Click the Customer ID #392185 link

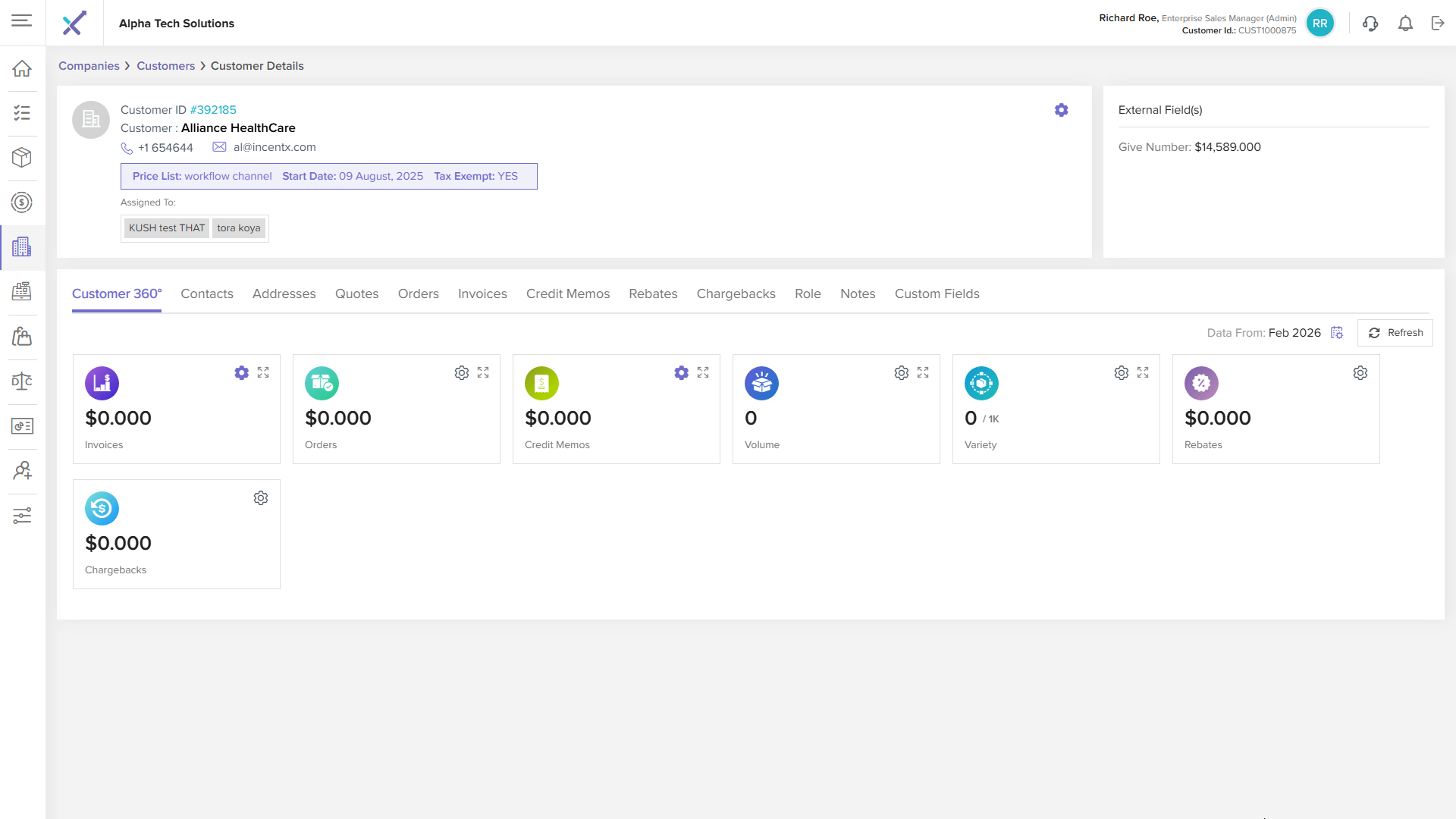(x=213, y=110)
